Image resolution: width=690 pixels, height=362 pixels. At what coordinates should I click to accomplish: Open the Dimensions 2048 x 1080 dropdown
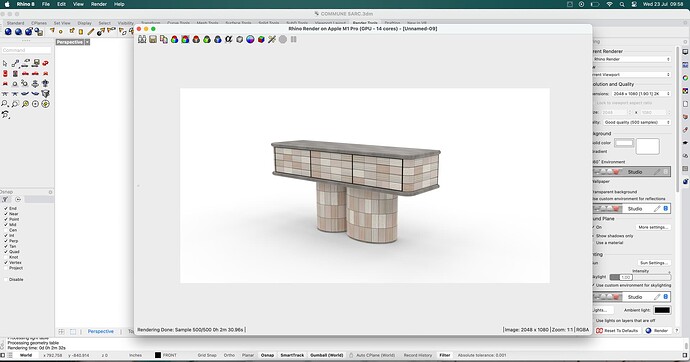tap(641, 94)
